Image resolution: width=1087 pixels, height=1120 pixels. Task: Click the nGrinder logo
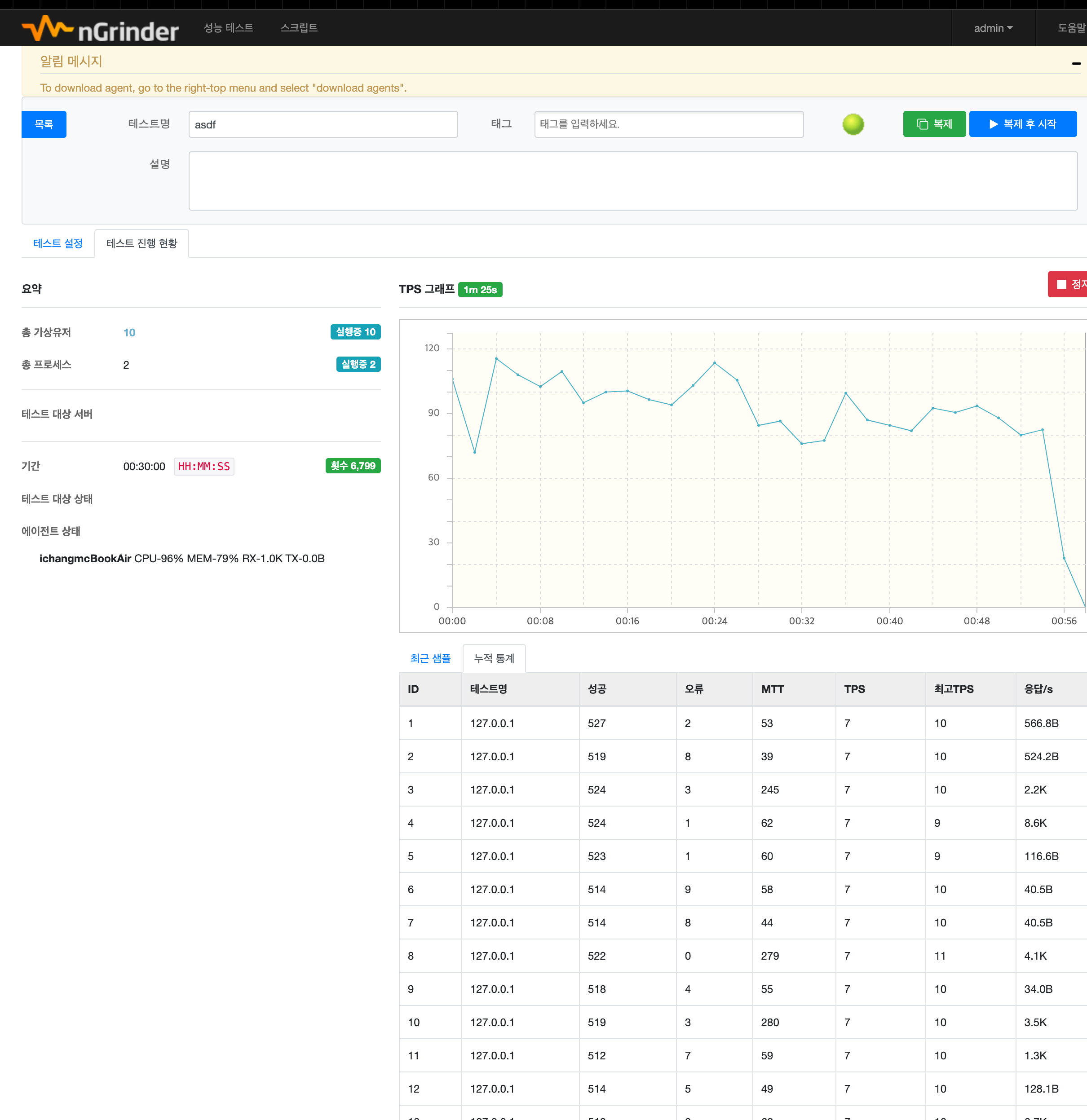click(100, 29)
